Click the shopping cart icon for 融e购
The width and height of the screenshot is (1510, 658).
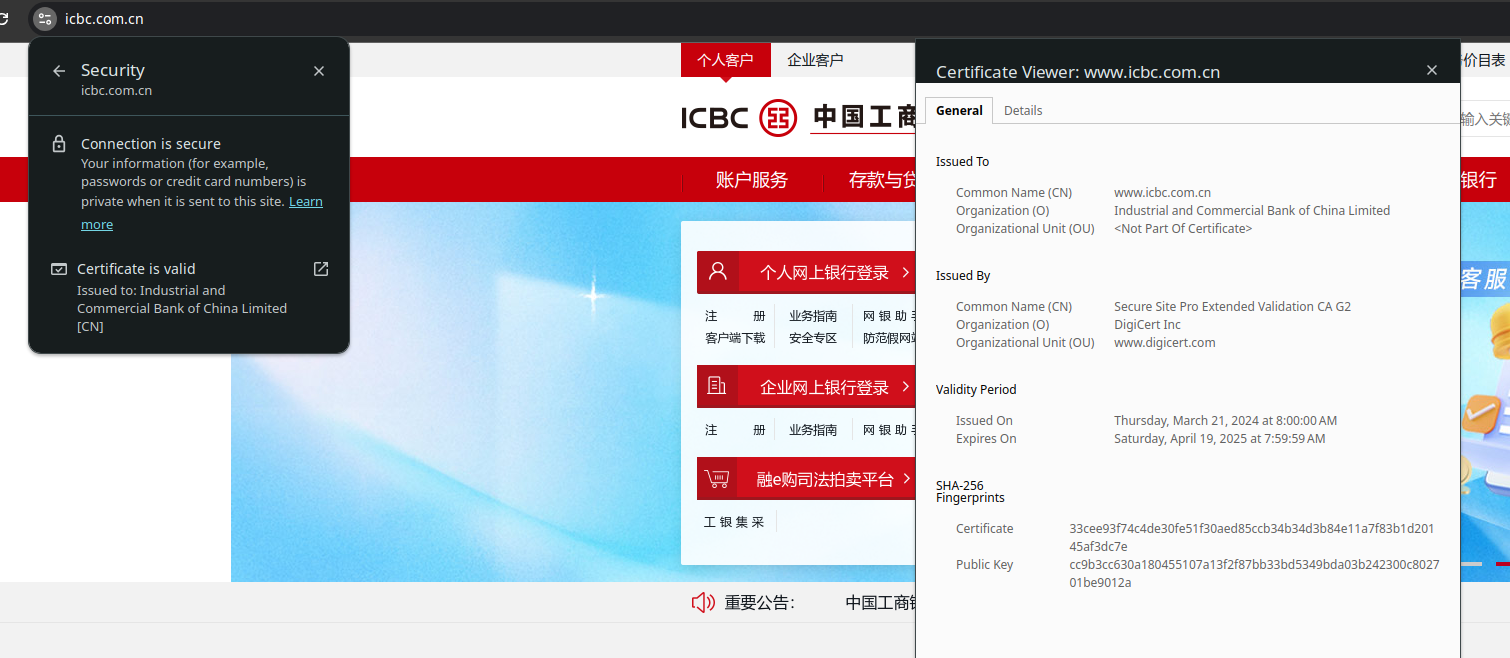click(x=718, y=479)
